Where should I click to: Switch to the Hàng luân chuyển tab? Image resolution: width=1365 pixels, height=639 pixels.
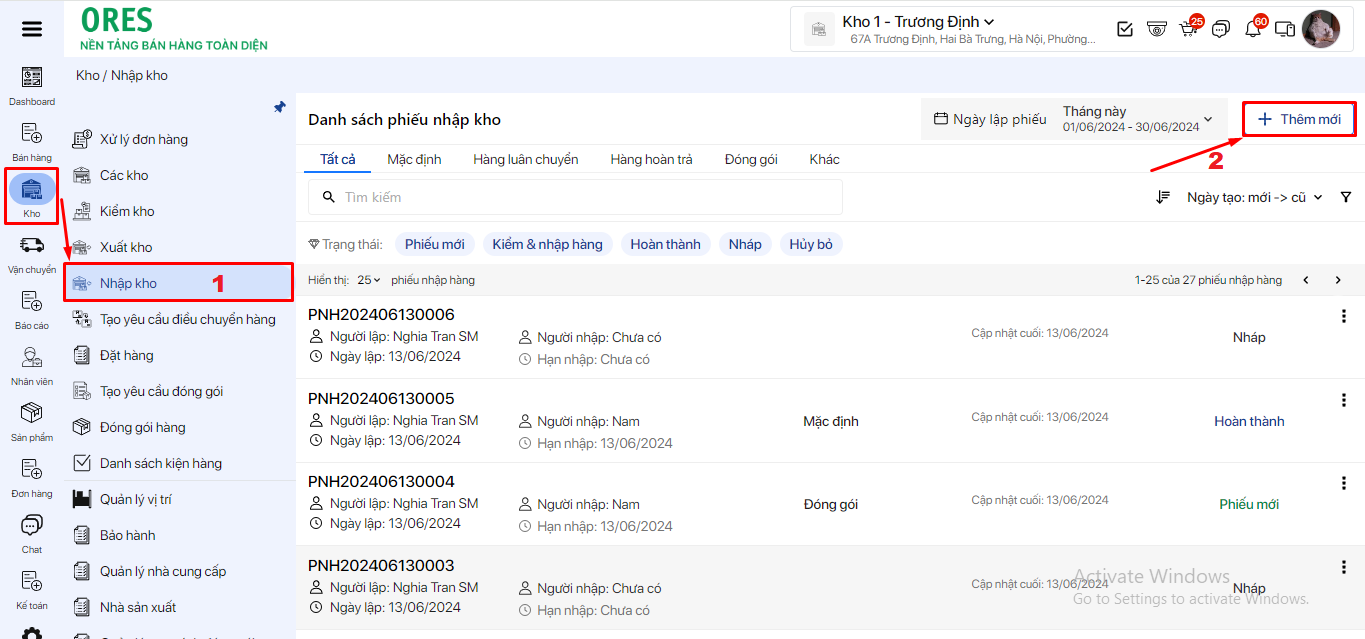click(525, 159)
